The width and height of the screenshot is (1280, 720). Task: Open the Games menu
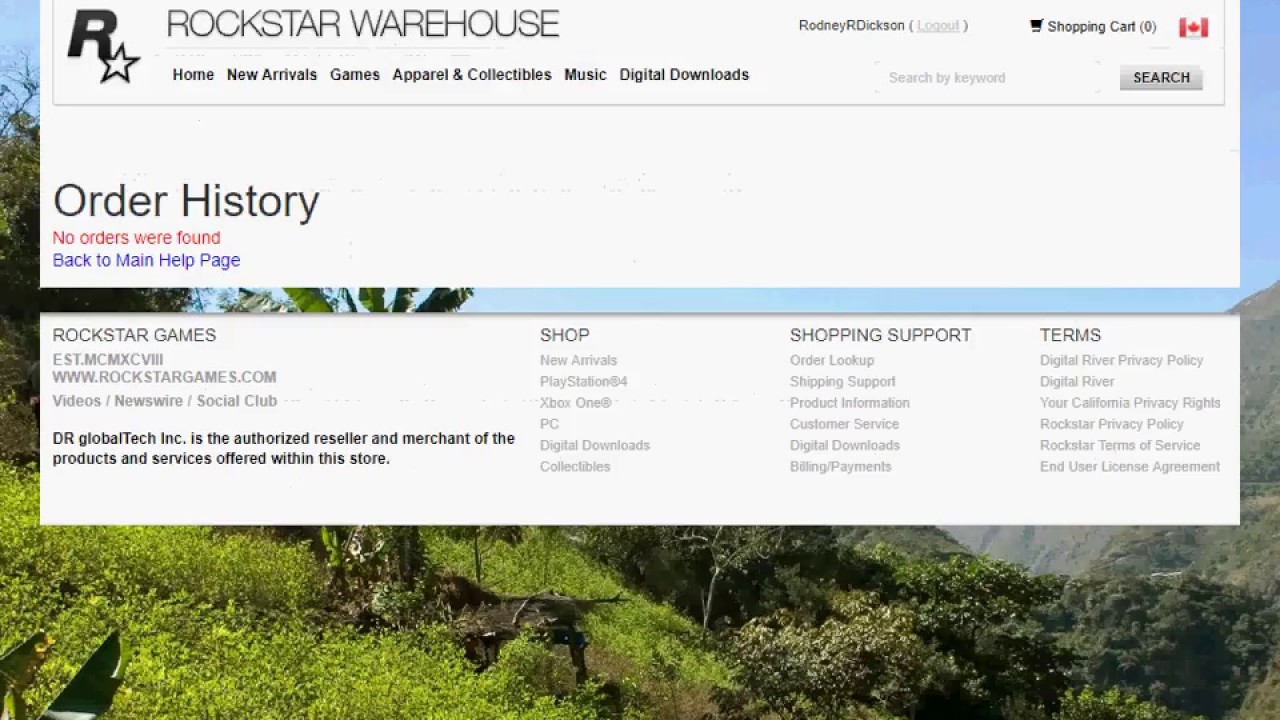355,75
